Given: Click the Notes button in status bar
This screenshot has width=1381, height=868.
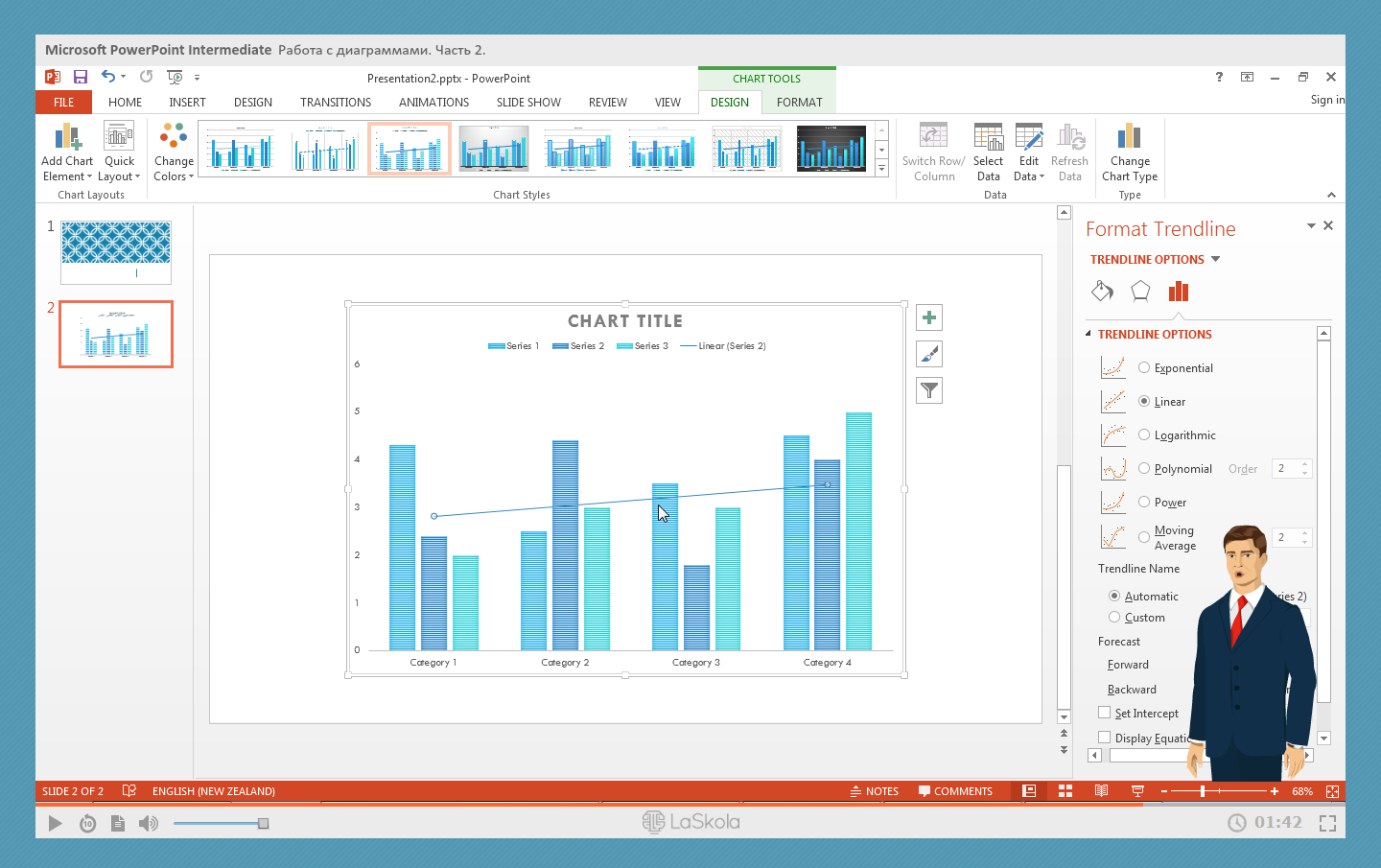Looking at the screenshot, I should [874, 791].
